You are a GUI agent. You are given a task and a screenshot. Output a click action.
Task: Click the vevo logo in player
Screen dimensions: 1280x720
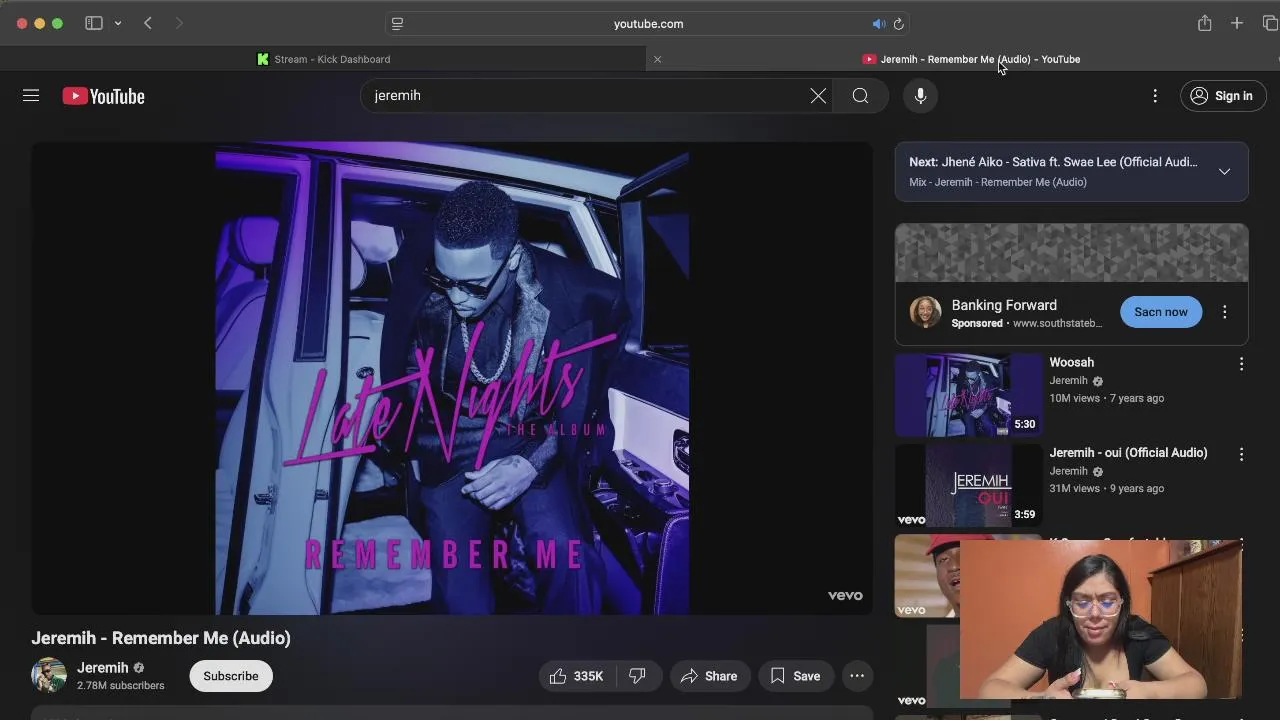pos(845,595)
